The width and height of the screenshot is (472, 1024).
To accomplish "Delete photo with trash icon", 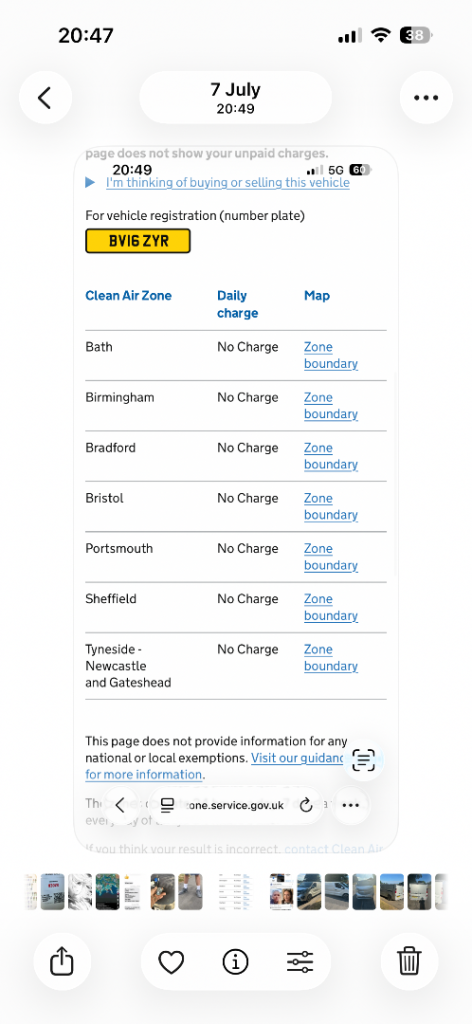I will [x=408, y=961].
